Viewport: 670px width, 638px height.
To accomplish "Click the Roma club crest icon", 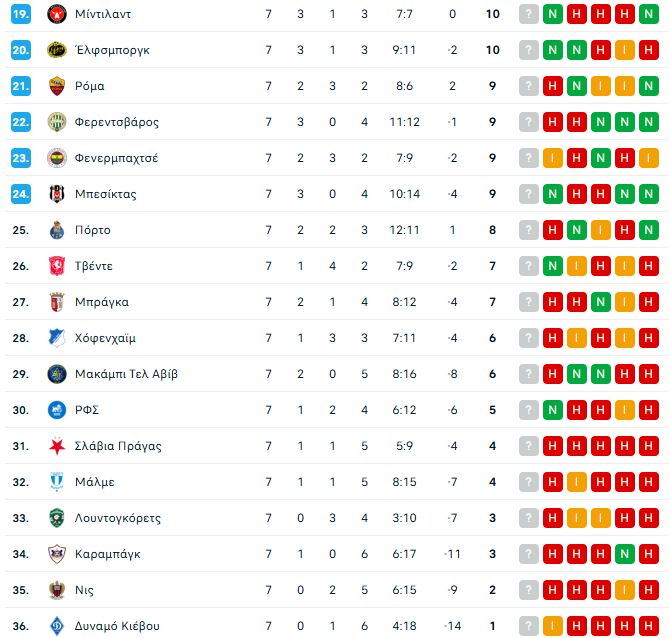I will coord(57,86).
